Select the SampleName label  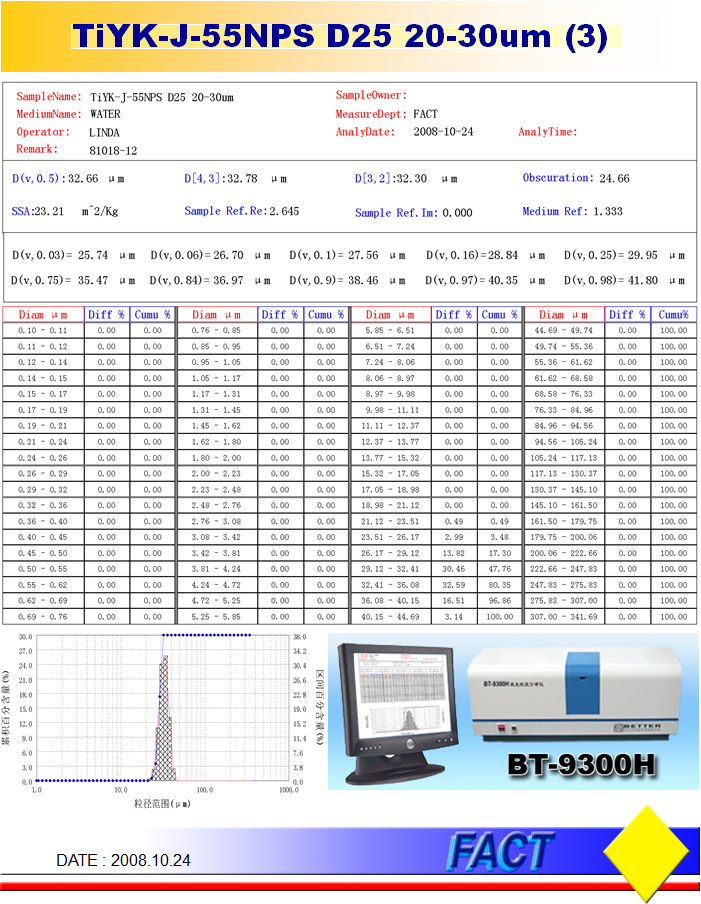coord(49,97)
